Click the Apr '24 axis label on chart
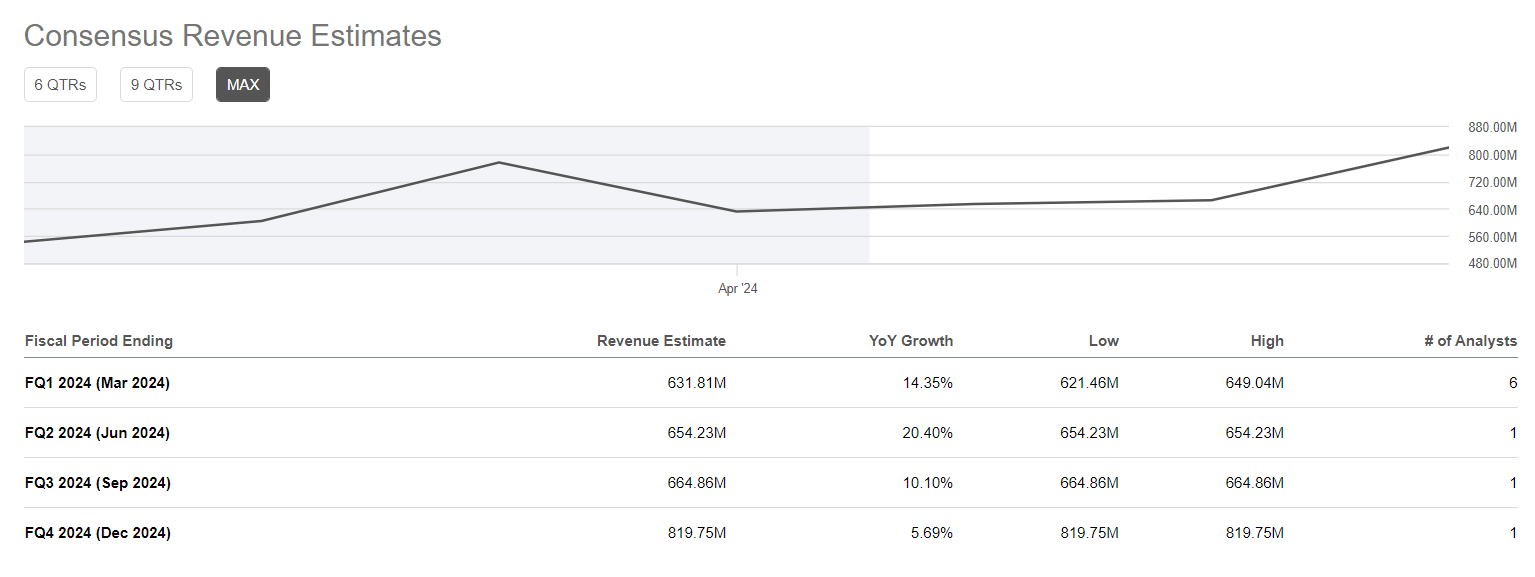Image resolution: width=1535 pixels, height=577 pixels. [x=737, y=287]
